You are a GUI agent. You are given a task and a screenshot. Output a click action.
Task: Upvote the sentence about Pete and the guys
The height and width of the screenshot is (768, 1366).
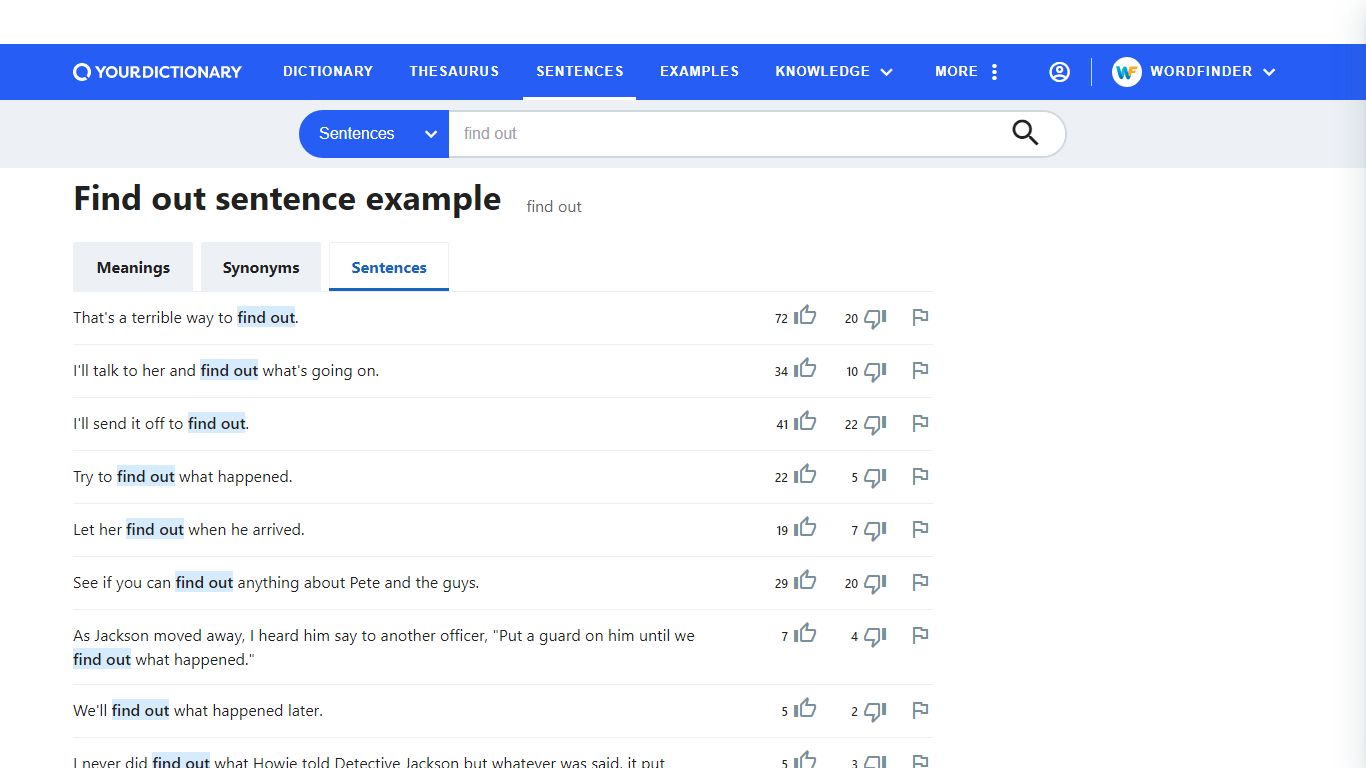tap(805, 582)
